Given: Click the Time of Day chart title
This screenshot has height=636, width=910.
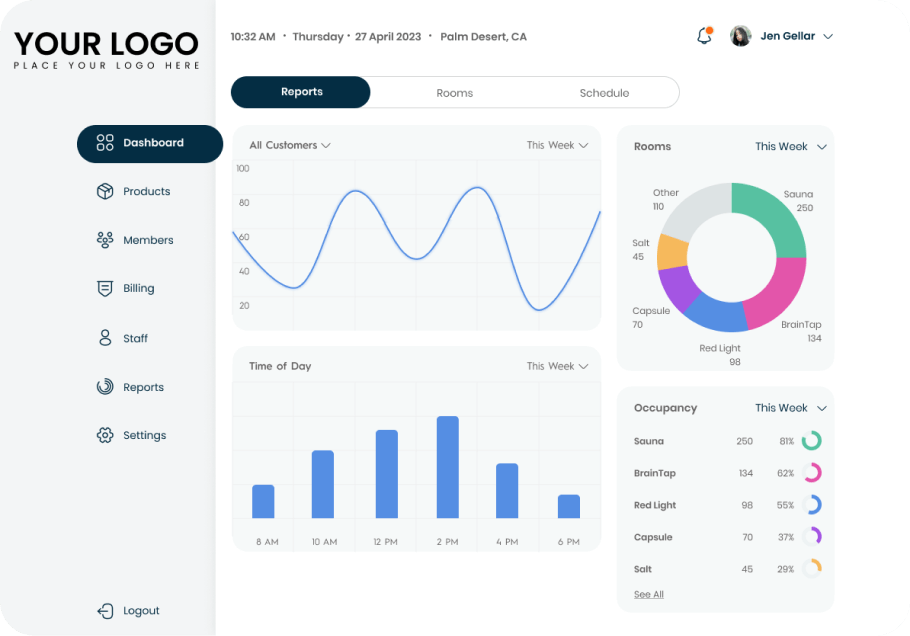Looking at the screenshot, I should (x=280, y=366).
